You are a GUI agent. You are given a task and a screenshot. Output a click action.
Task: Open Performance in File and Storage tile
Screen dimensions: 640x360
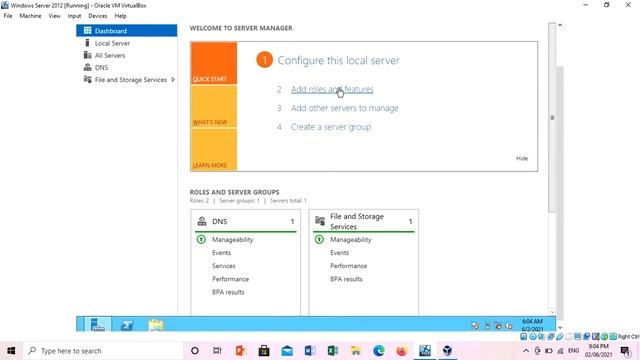348,266
